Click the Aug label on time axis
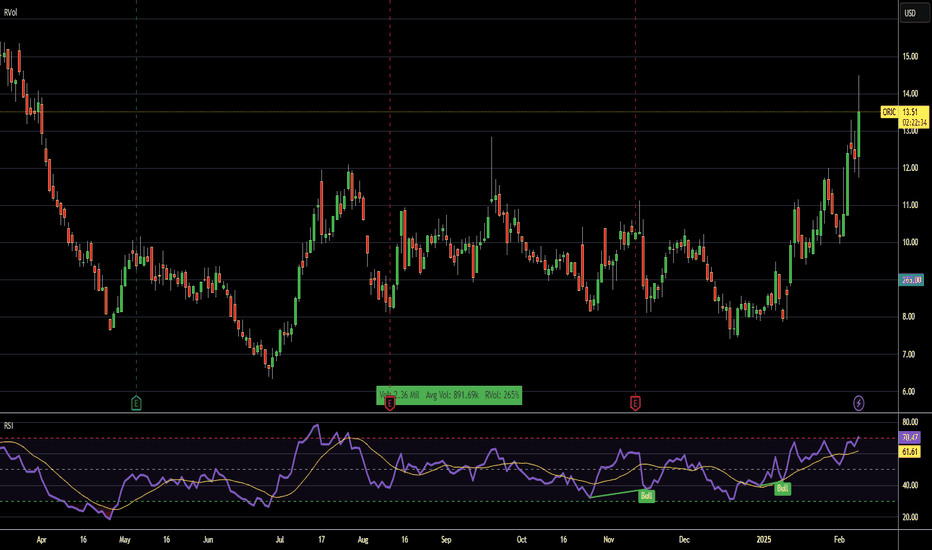The width and height of the screenshot is (932, 550). click(x=363, y=540)
